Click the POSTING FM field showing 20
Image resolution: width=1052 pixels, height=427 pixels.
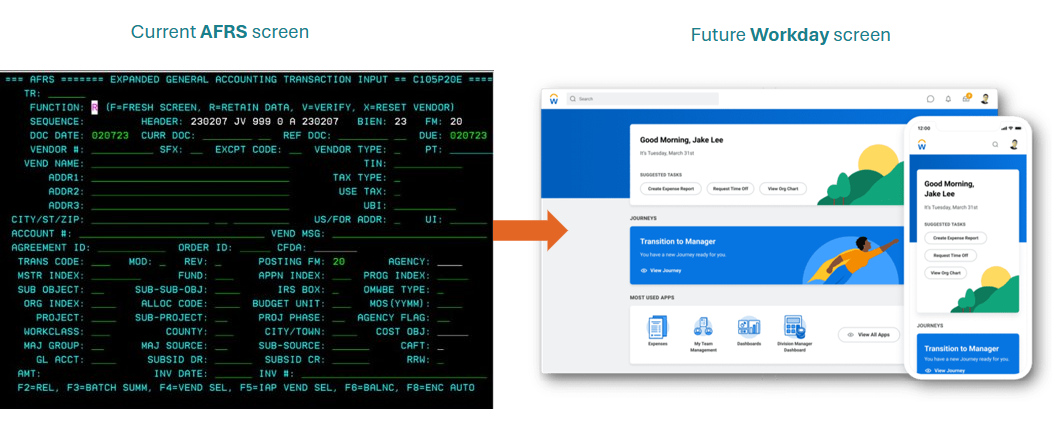tap(339, 261)
